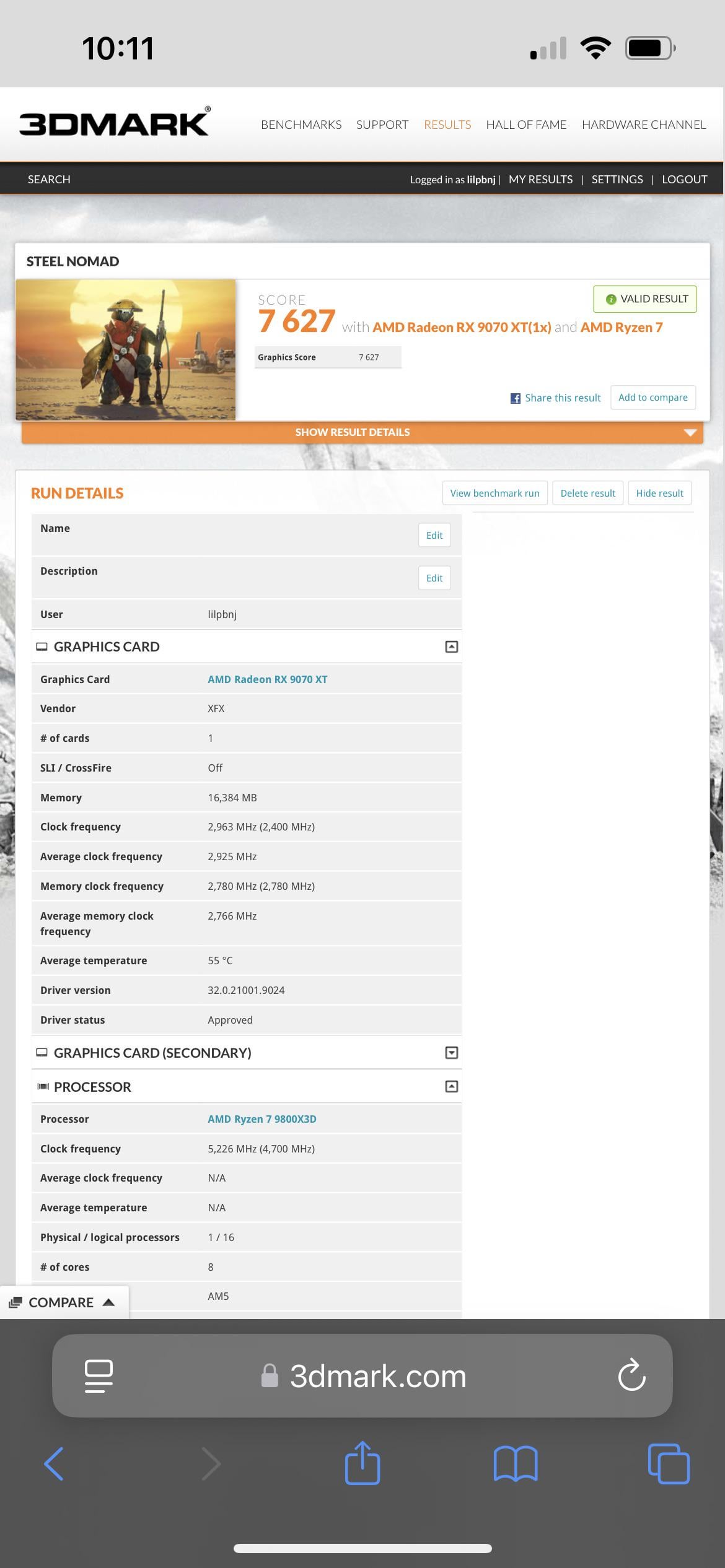
Task: Tap Safari's share icon
Action: pyautogui.click(x=362, y=1463)
